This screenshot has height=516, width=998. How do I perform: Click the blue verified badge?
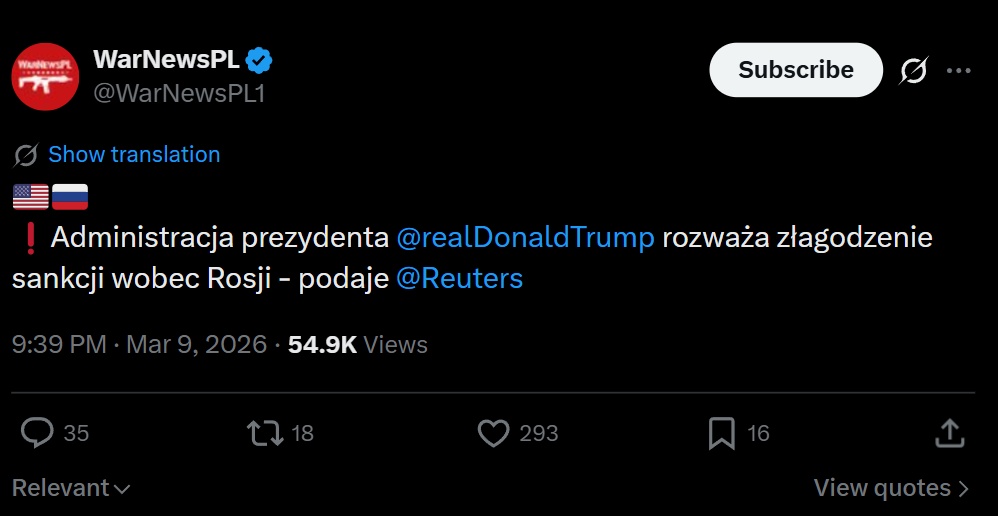click(x=260, y=60)
